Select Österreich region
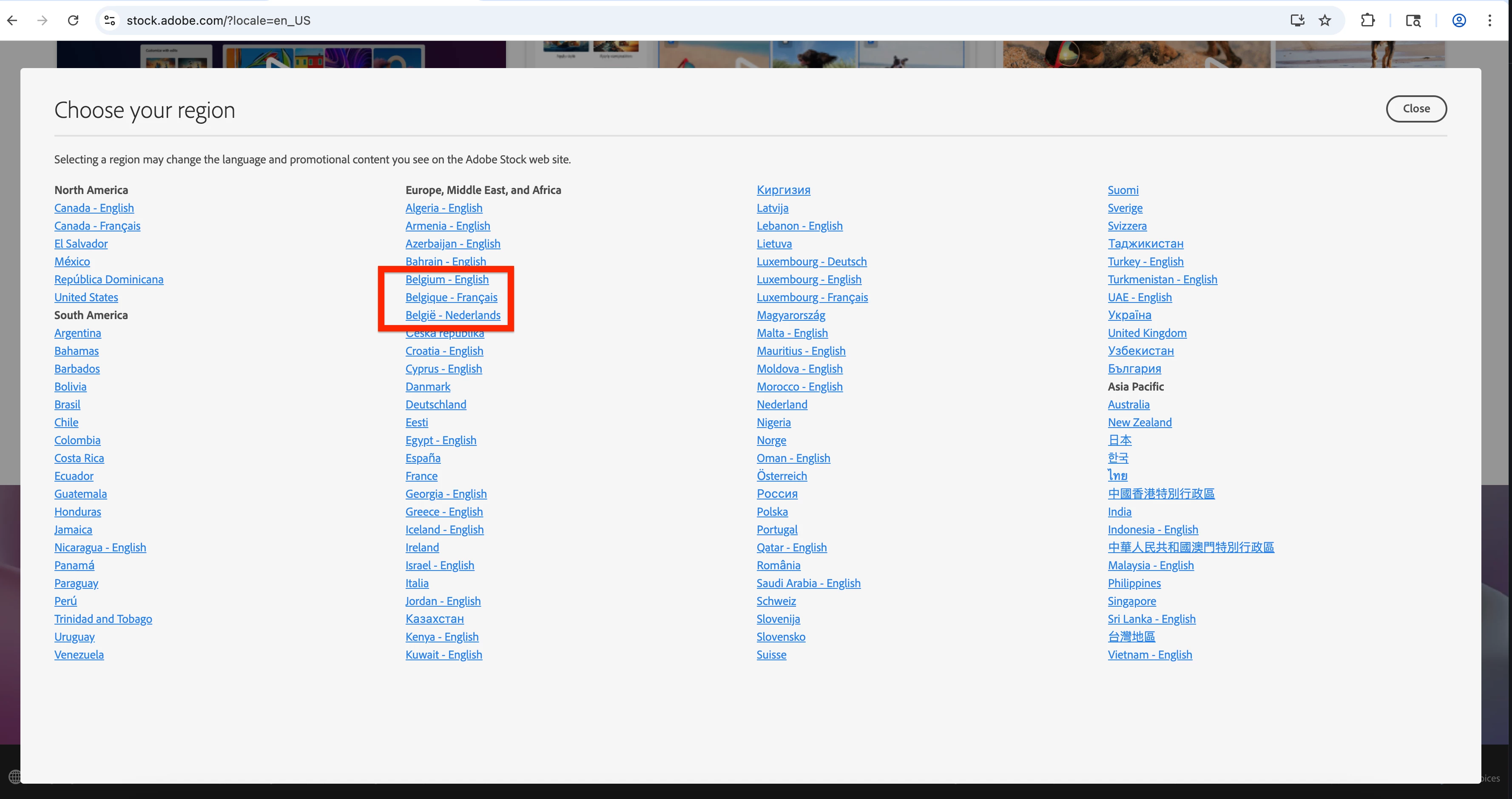1512x799 pixels. tap(782, 476)
